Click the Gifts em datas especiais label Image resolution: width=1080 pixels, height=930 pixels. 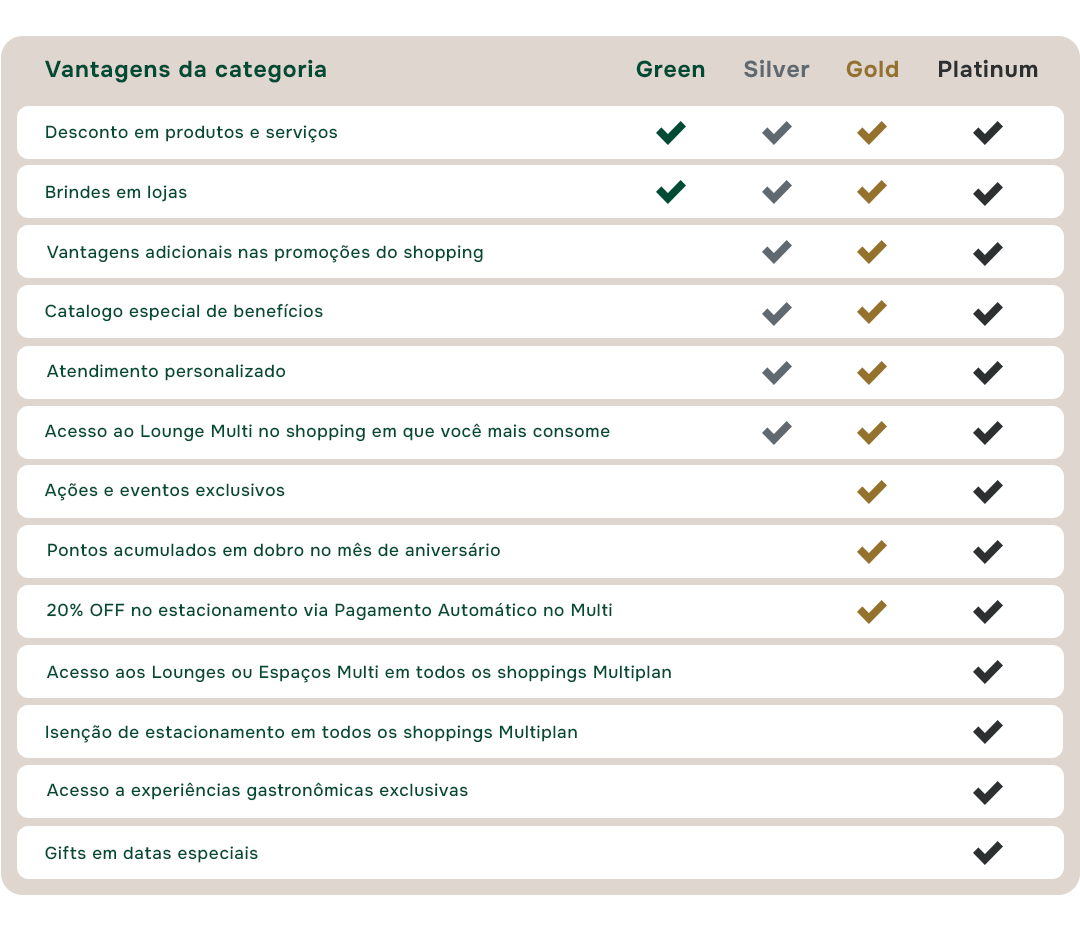pyautogui.click(x=151, y=854)
